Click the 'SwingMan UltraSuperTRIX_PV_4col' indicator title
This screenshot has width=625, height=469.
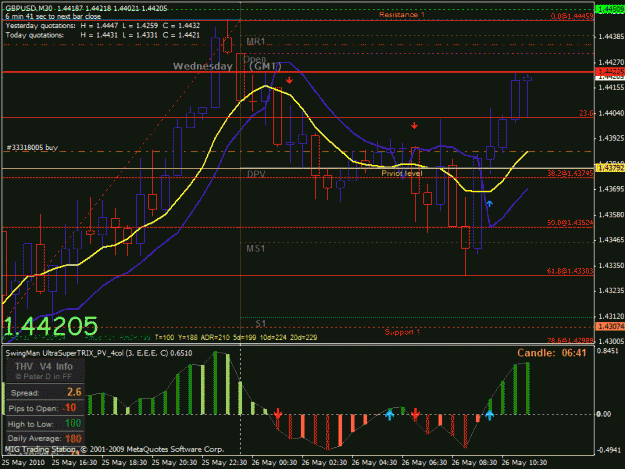tap(98, 353)
